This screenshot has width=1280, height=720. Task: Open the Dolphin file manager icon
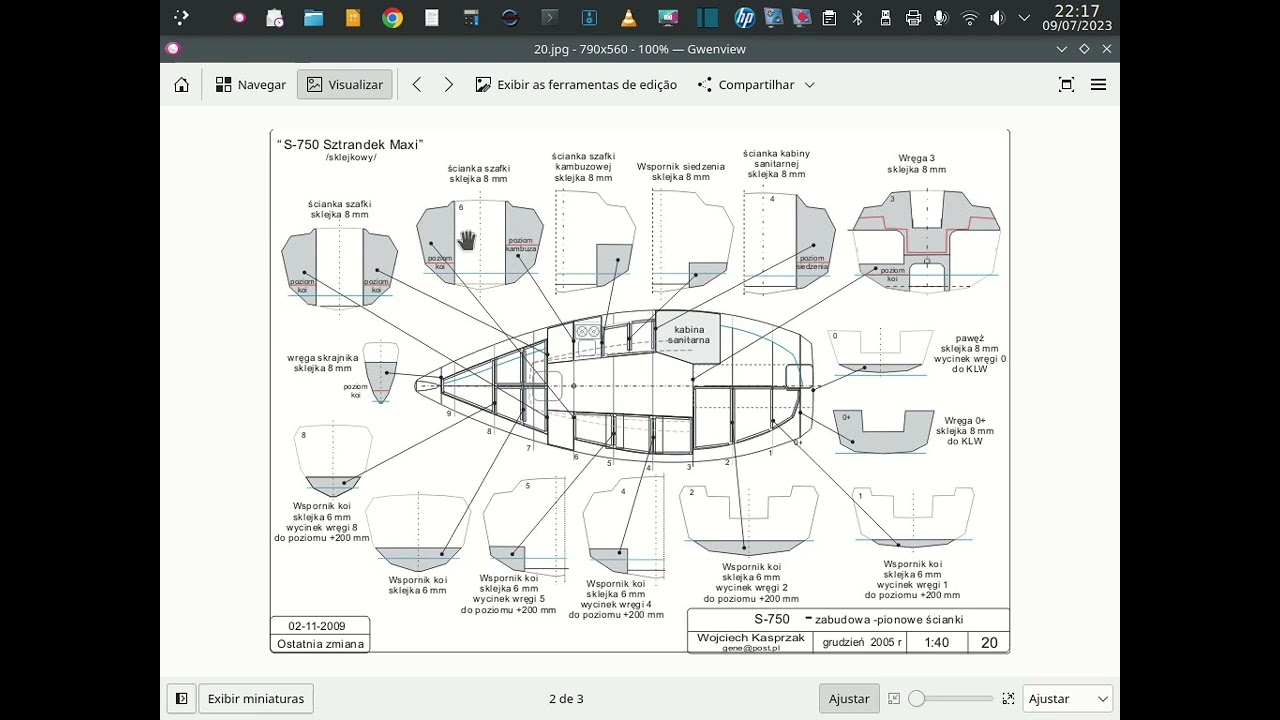point(314,17)
